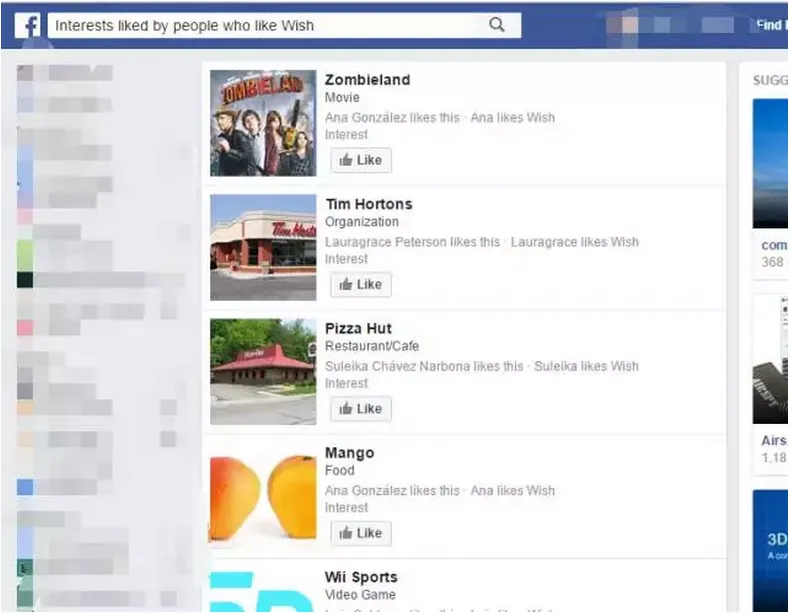Select the 'Movie' category text under Zombieland
This screenshot has height=613, width=790.
coord(342,98)
